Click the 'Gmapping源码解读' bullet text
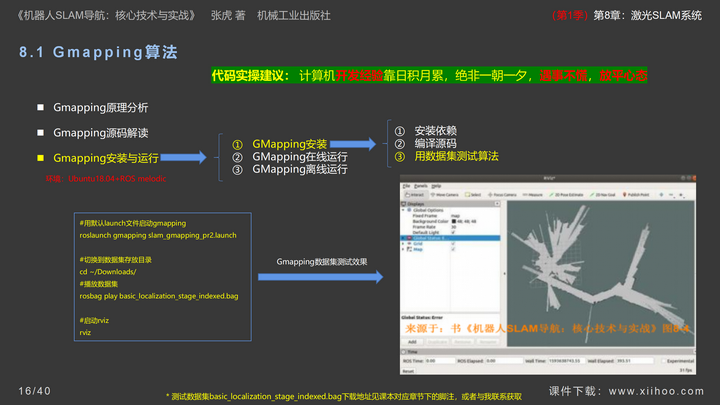 click(x=101, y=133)
